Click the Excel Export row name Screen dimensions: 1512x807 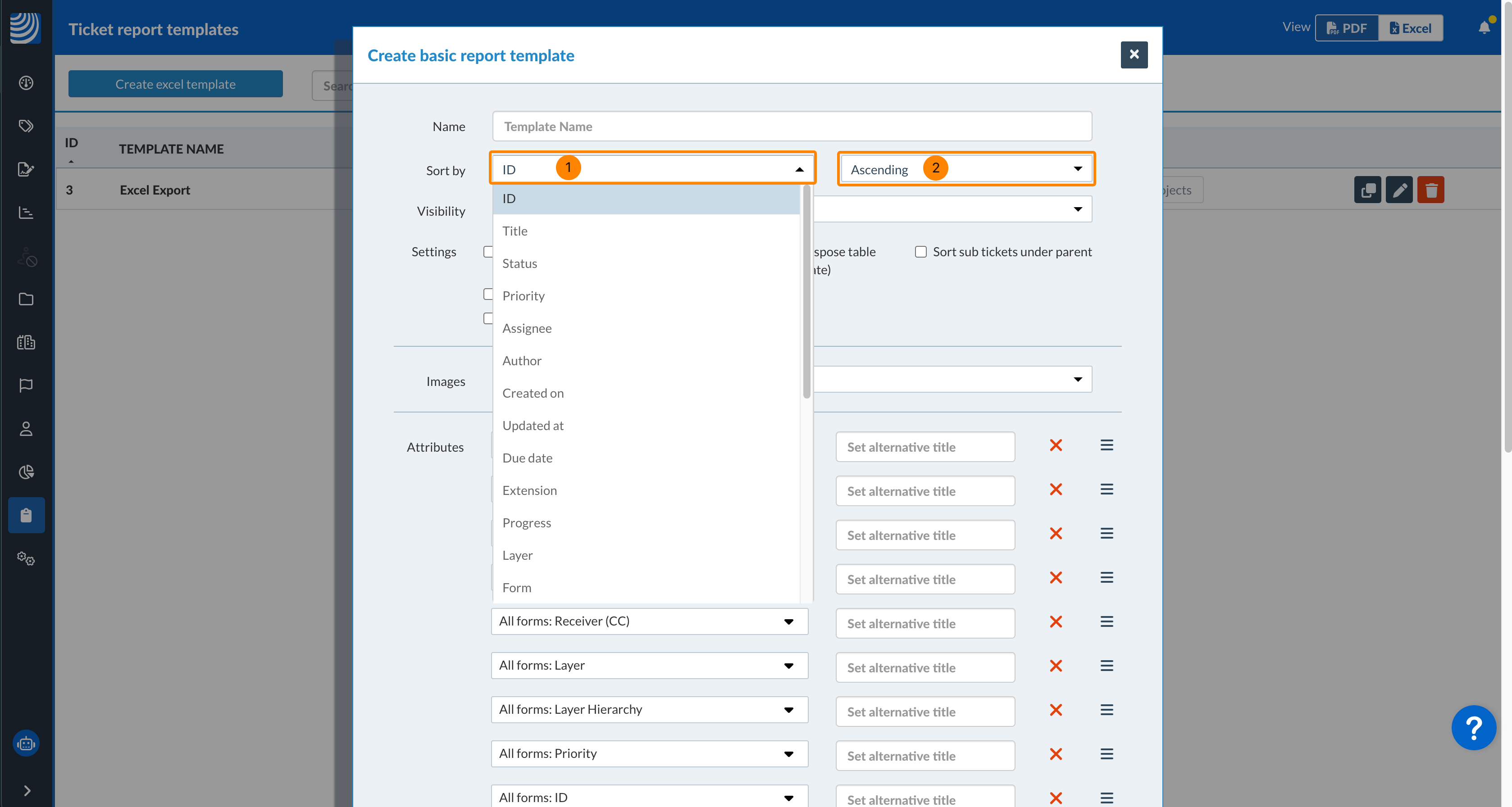[x=155, y=190]
